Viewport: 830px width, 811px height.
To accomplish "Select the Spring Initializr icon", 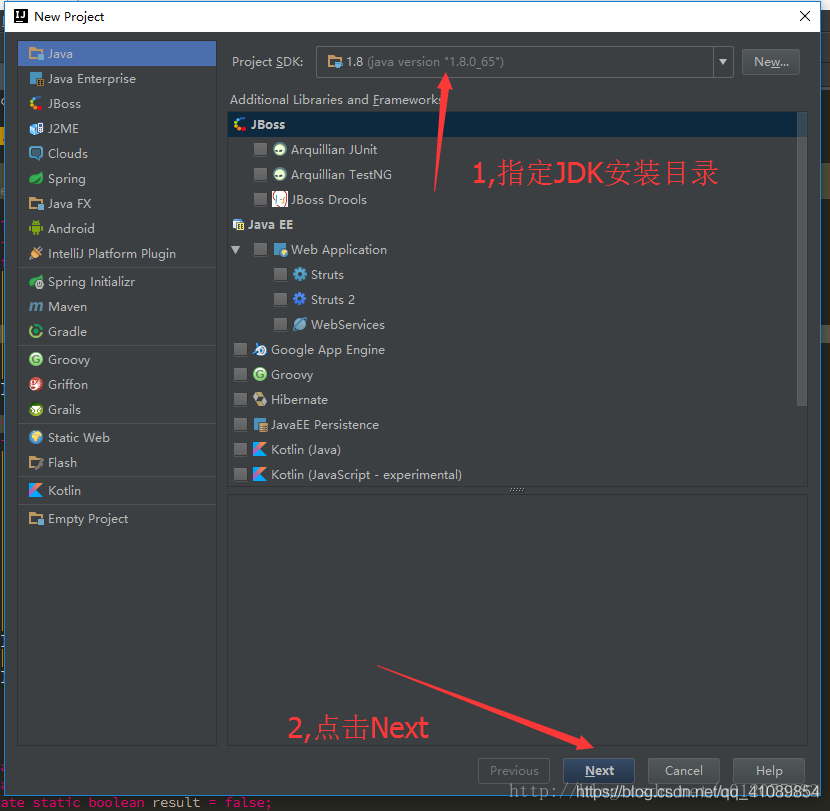I will (36, 282).
